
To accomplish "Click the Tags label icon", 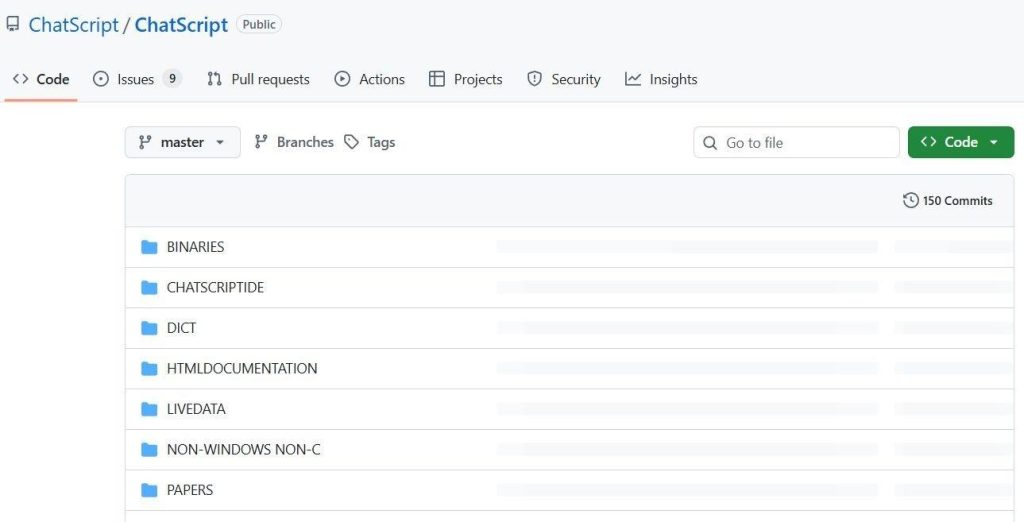I will click(x=352, y=142).
